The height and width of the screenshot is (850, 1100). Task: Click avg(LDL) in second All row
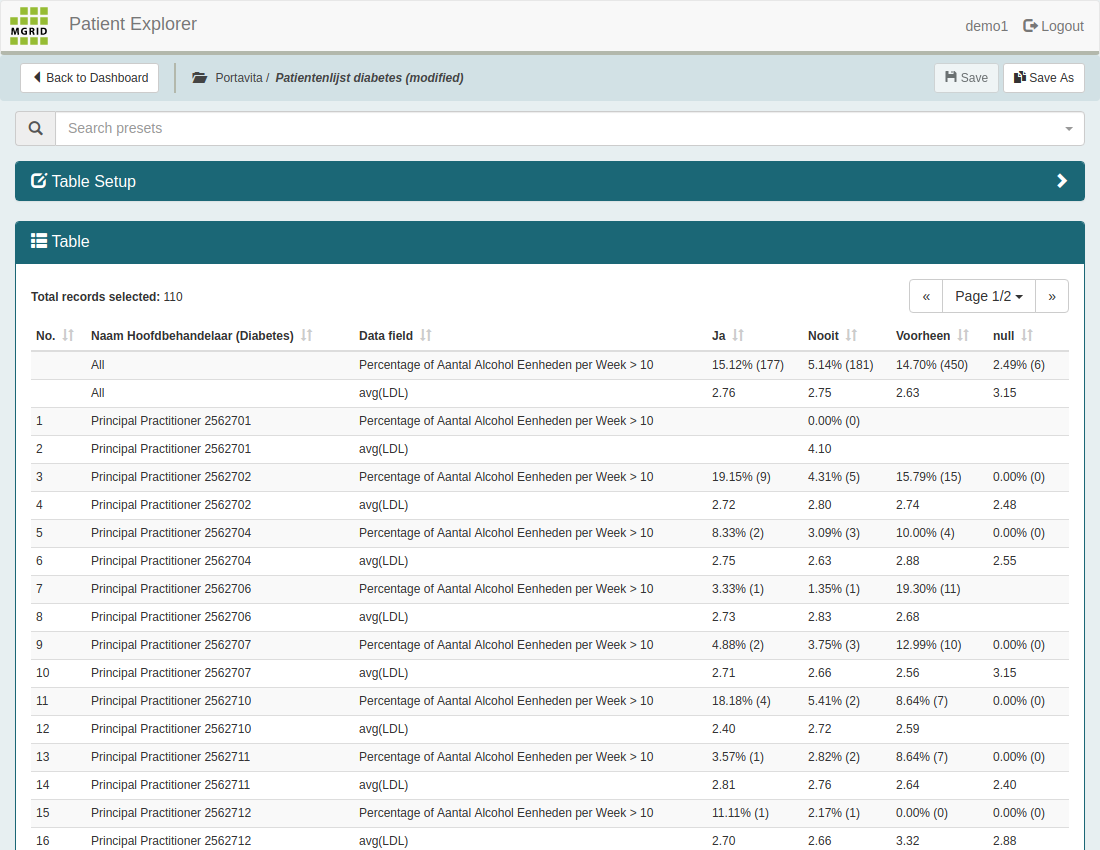(x=383, y=393)
